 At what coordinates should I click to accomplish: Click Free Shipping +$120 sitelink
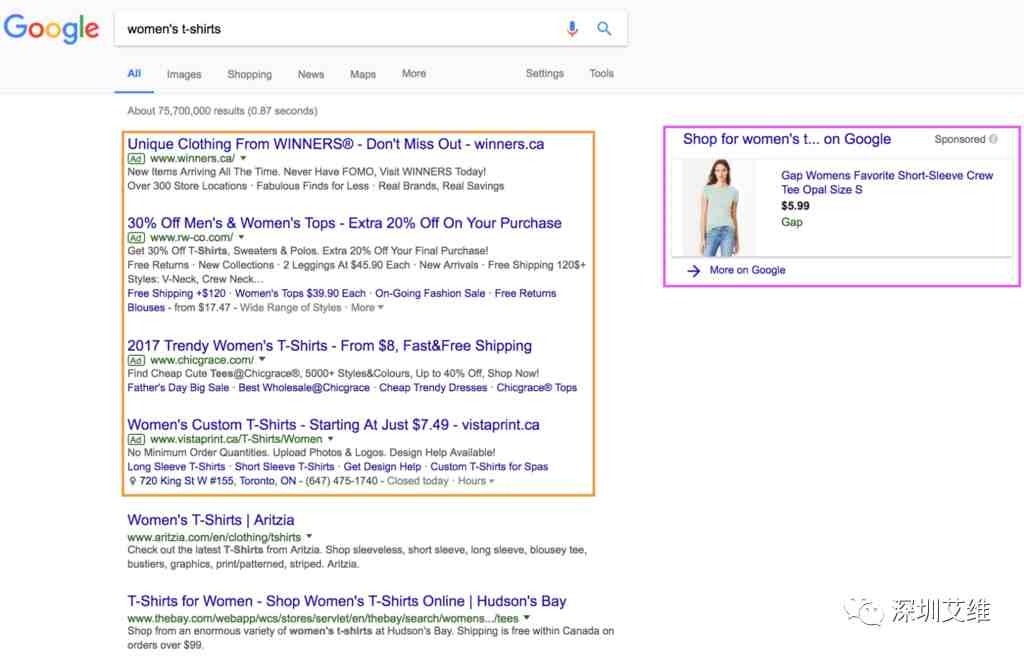click(176, 293)
